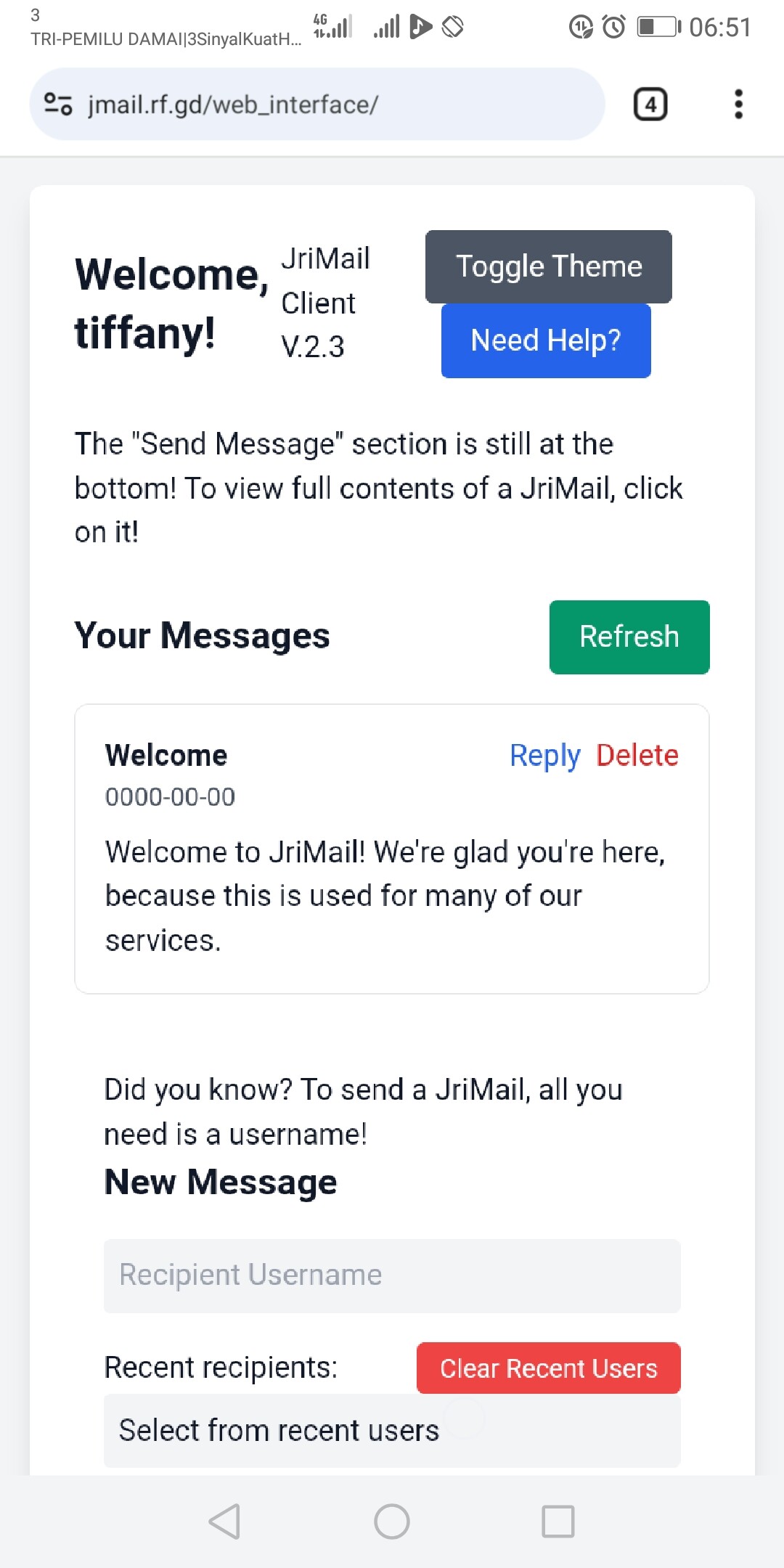
Task: Delete the Welcome message
Action: point(637,756)
